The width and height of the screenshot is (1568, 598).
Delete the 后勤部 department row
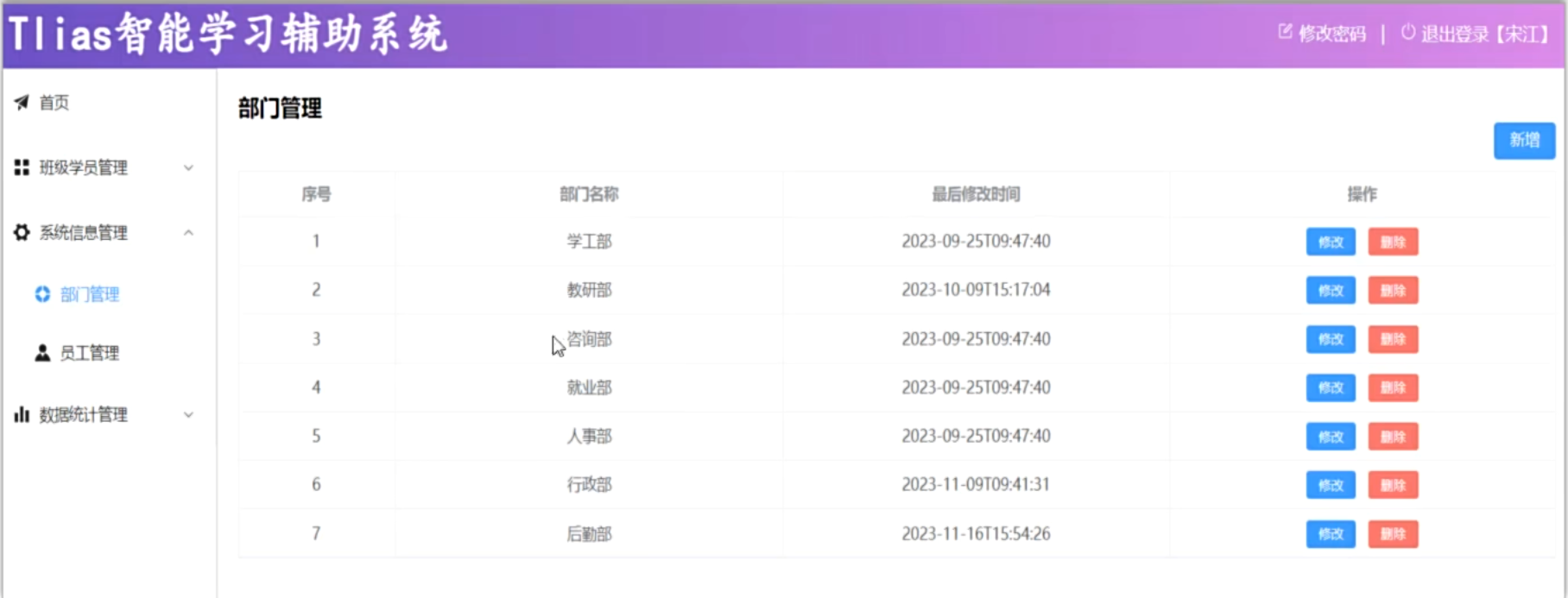tap(1393, 534)
